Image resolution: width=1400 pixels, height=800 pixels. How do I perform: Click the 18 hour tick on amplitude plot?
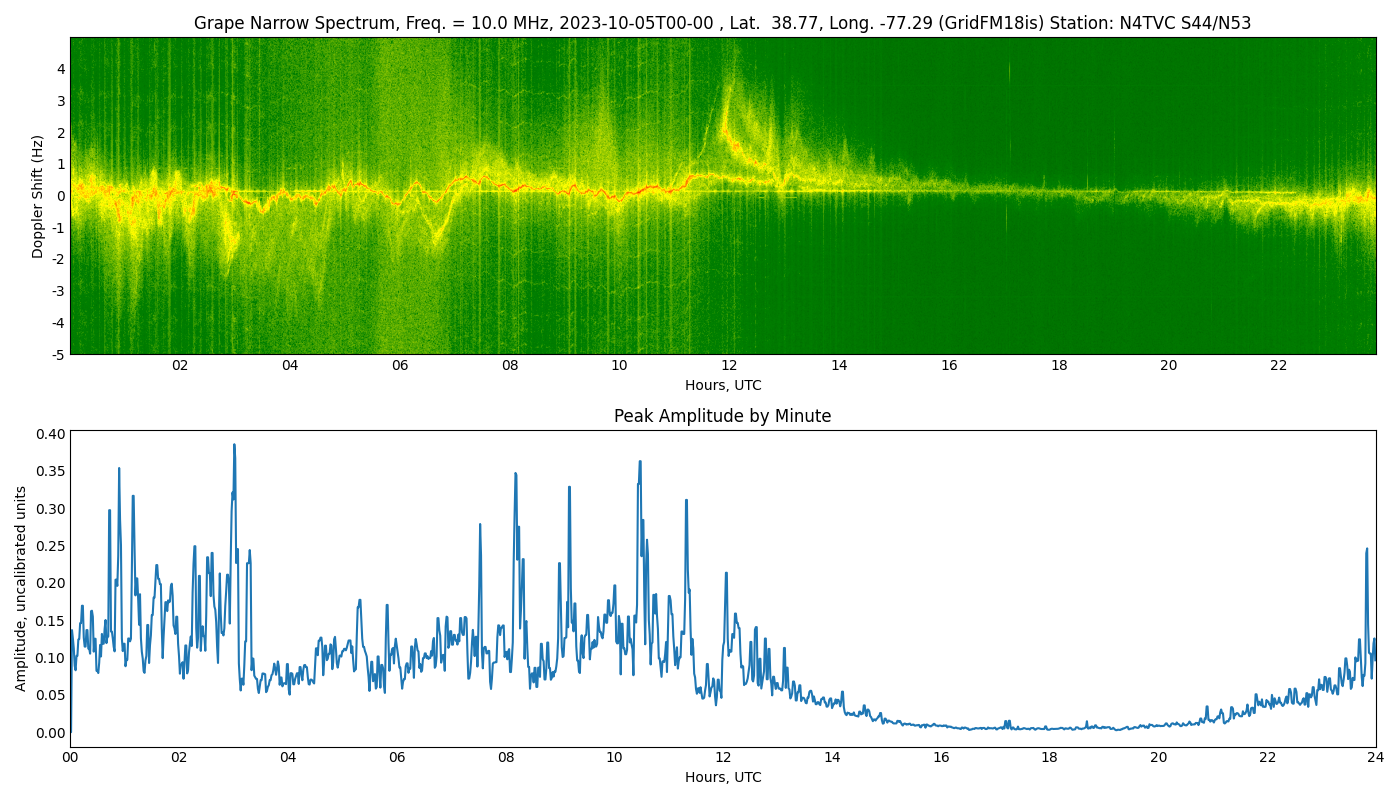tap(1049, 757)
